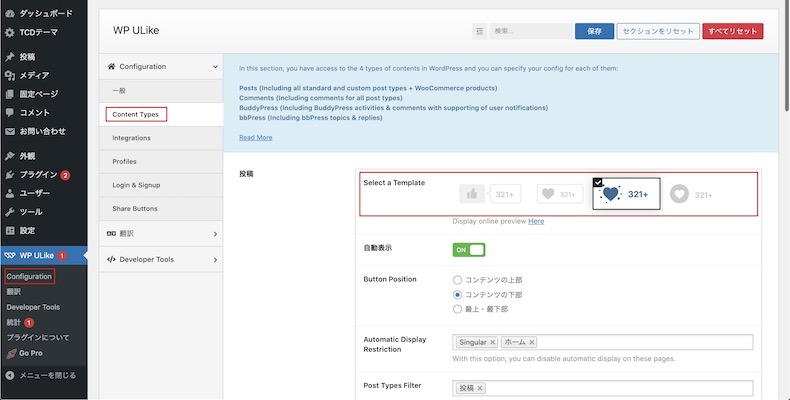Open the Integrations tab
The height and width of the screenshot is (400, 790).
click(x=161, y=138)
